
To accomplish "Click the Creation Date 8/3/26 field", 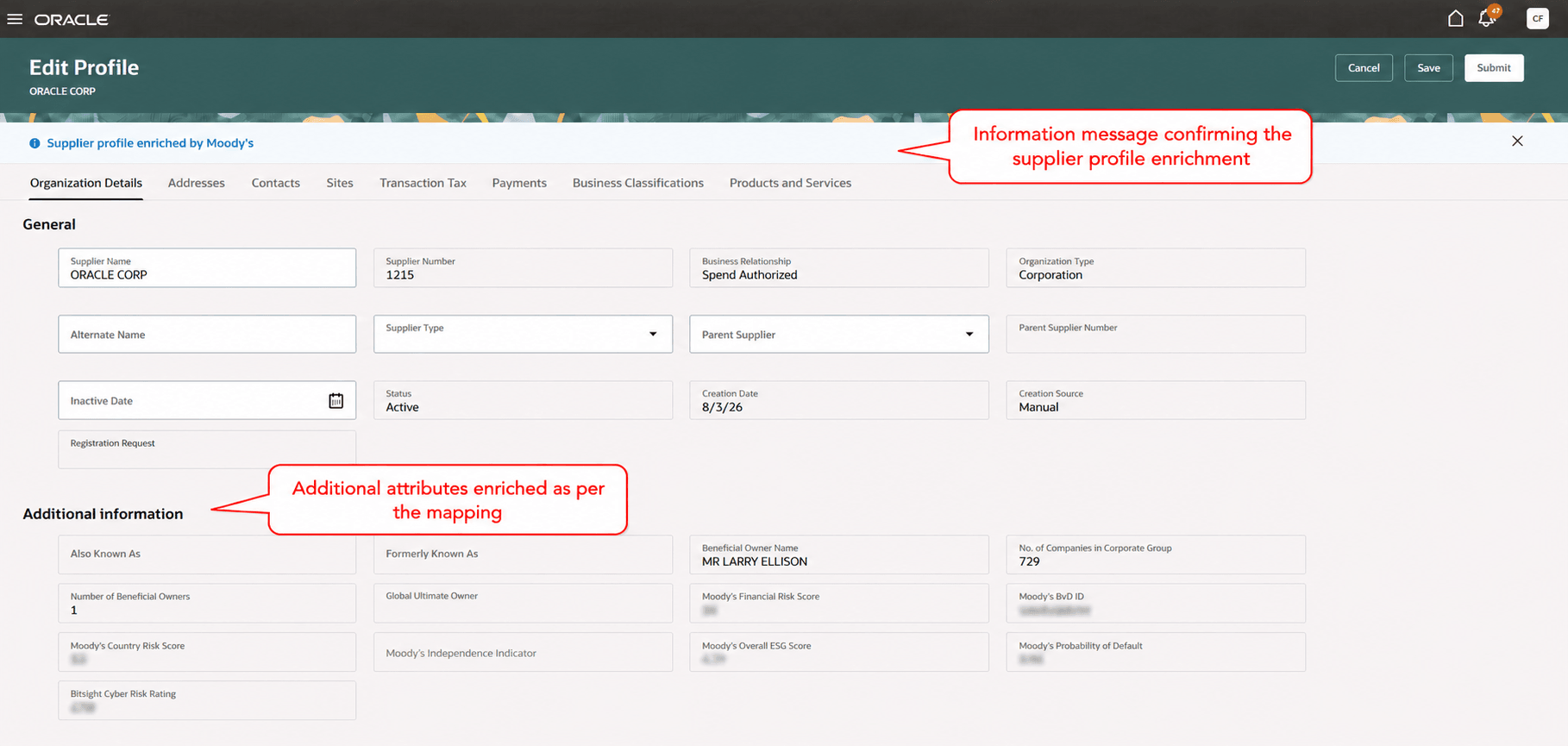I will (839, 400).
